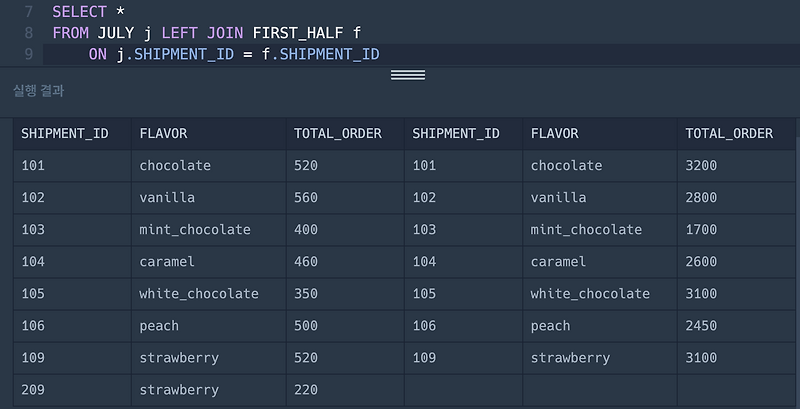Select the 560 cell in vanilla row

coord(306,197)
